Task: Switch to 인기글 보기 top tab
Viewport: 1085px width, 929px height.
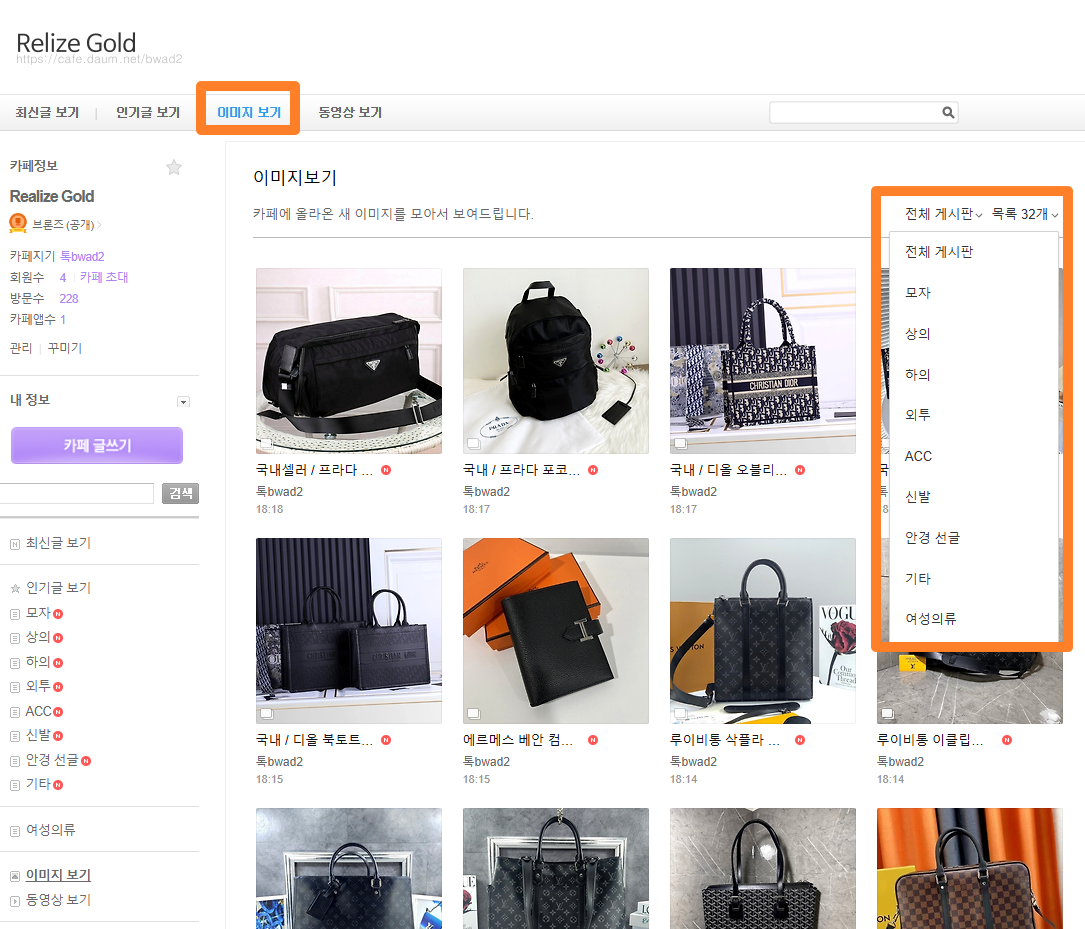Action: tap(148, 112)
